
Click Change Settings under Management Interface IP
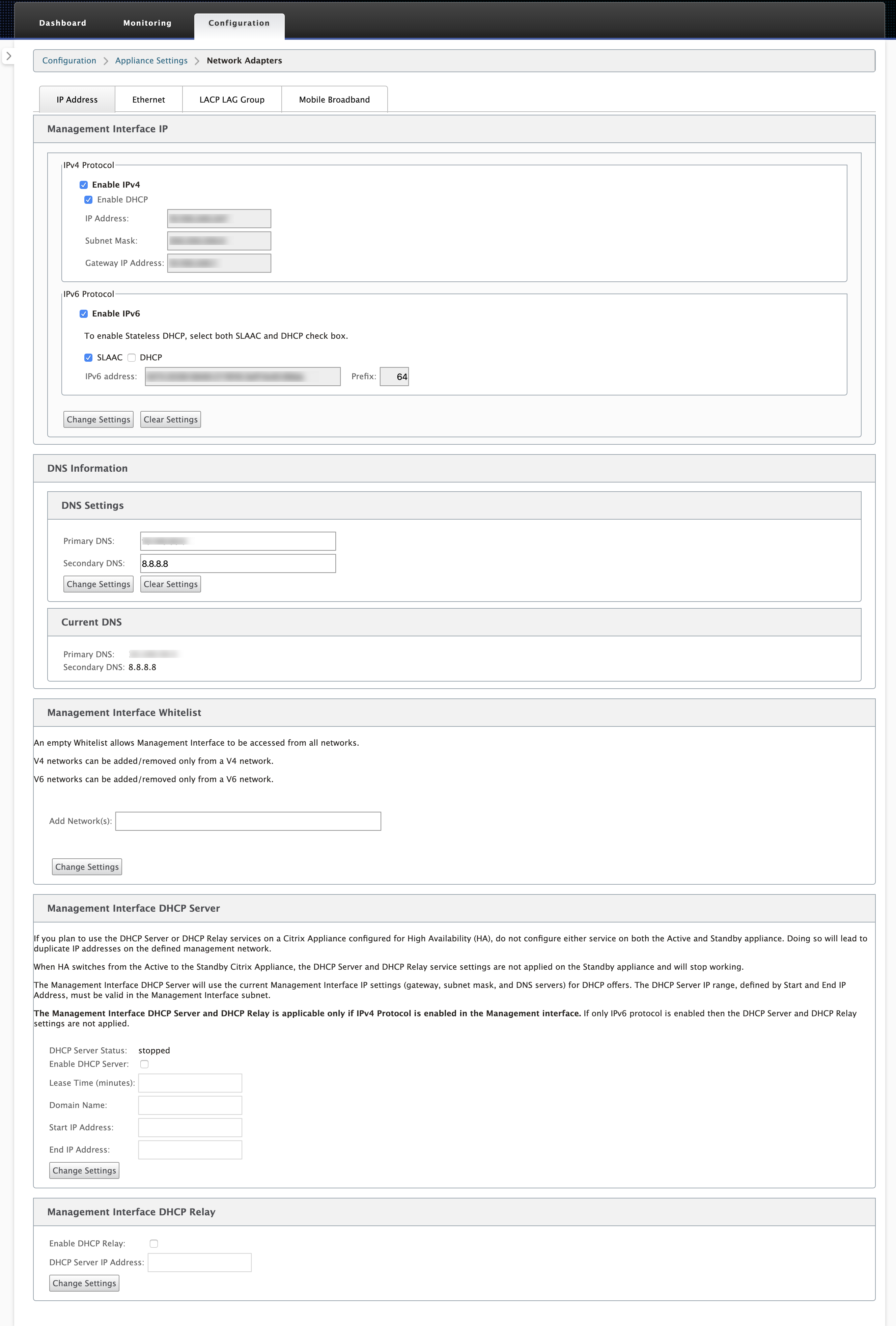coord(98,419)
